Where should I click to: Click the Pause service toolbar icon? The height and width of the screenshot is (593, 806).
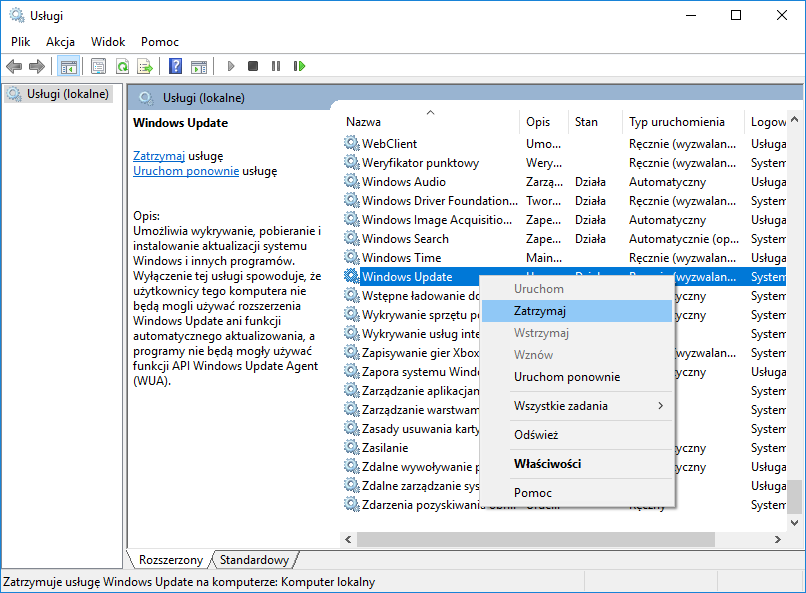point(276,66)
